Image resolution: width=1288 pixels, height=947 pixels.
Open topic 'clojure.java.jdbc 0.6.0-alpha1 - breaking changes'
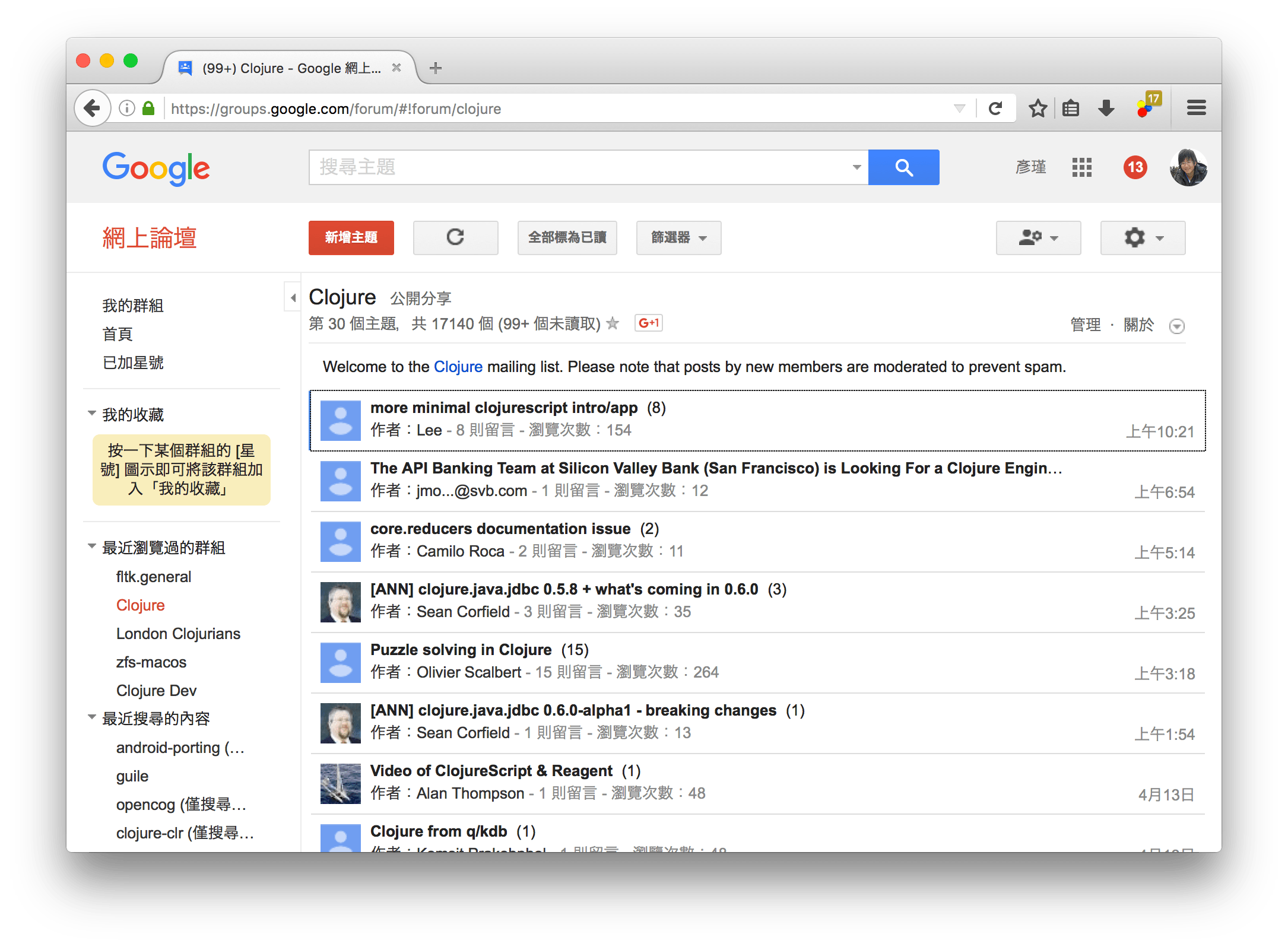tap(573, 710)
